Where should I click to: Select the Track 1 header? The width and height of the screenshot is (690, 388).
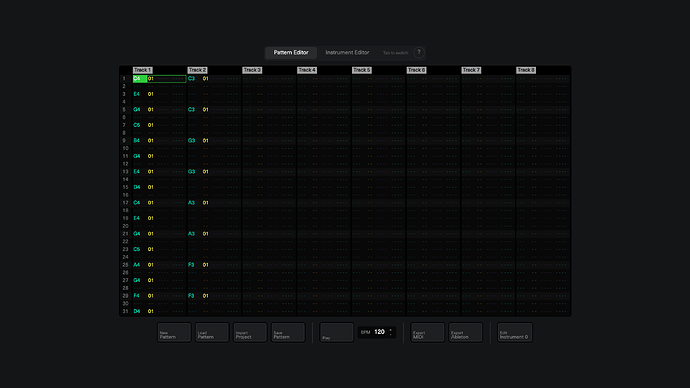click(143, 70)
